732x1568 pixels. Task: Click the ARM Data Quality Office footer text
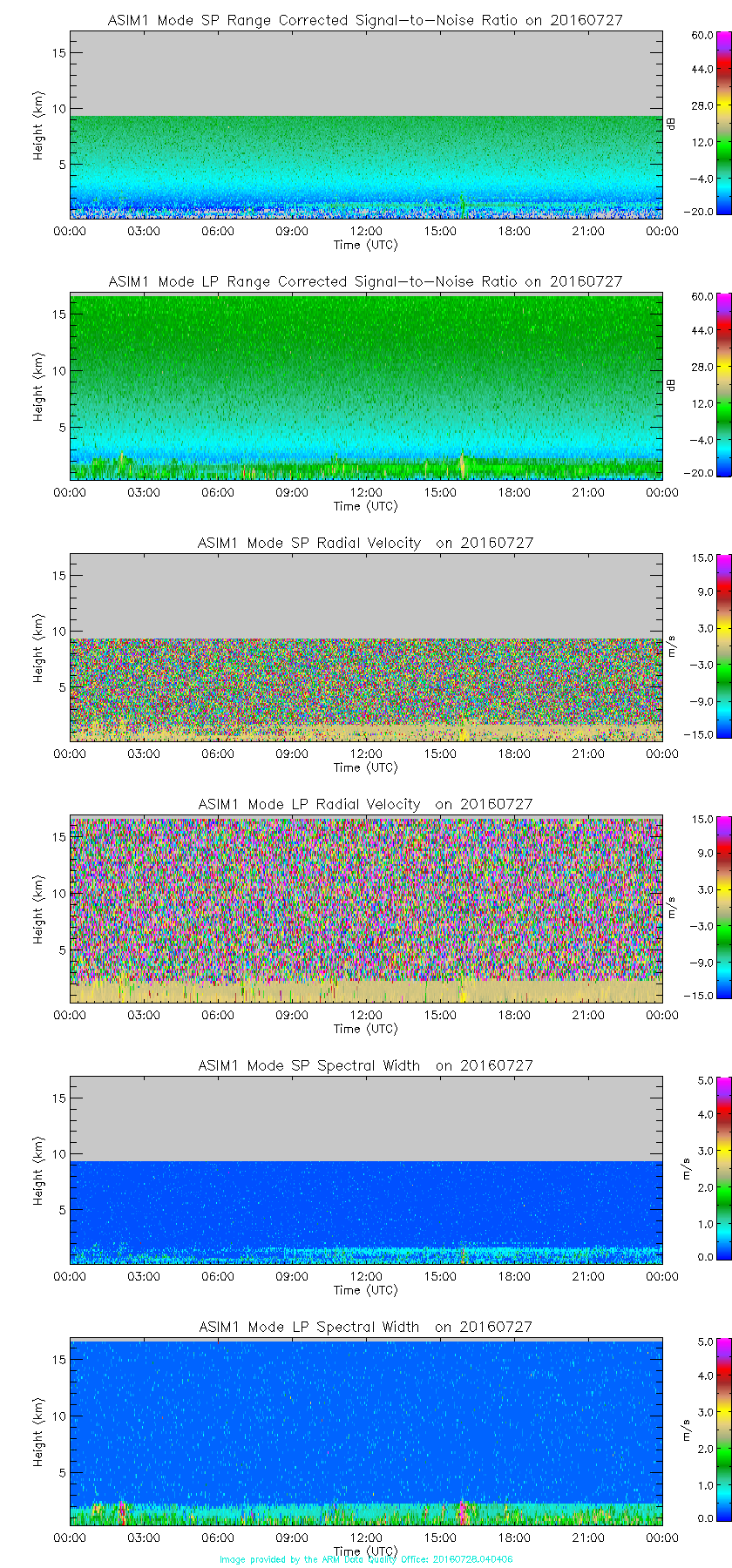click(x=366, y=1559)
